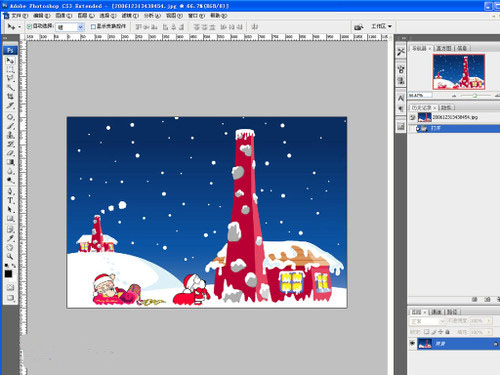Select the Pen tool
This screenshot has height=375, width=500.
coord(10,191)
